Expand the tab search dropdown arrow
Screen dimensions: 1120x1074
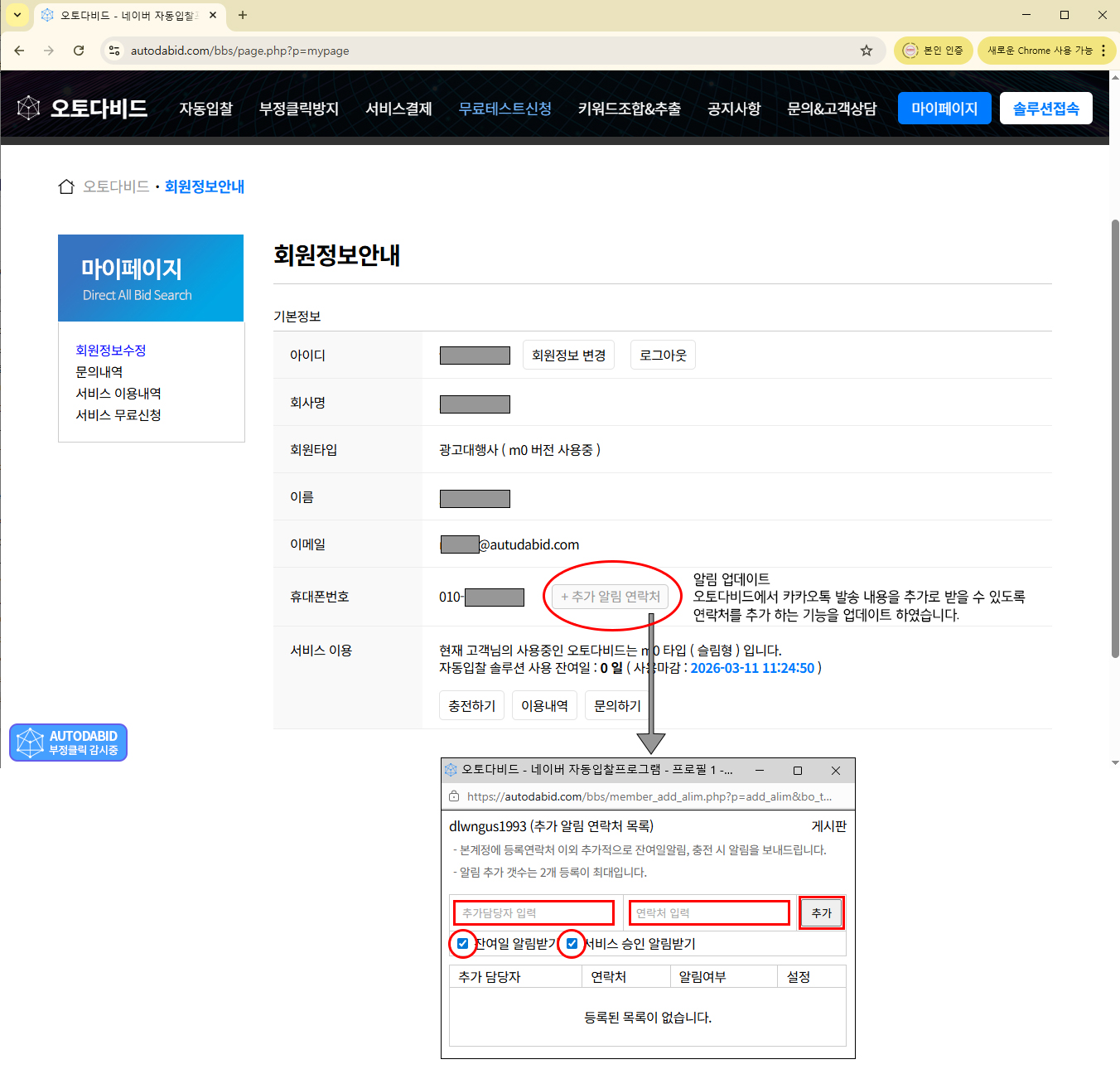17,15
